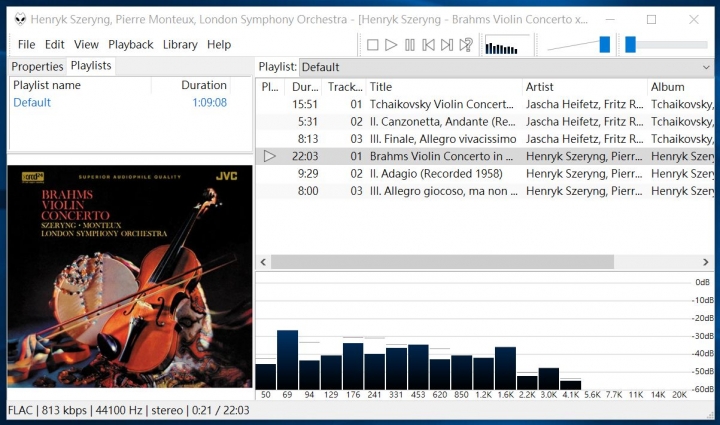Select Brahms Violin Concerto in ... track
The image size is (720, 425).
[x=441, y=157]
